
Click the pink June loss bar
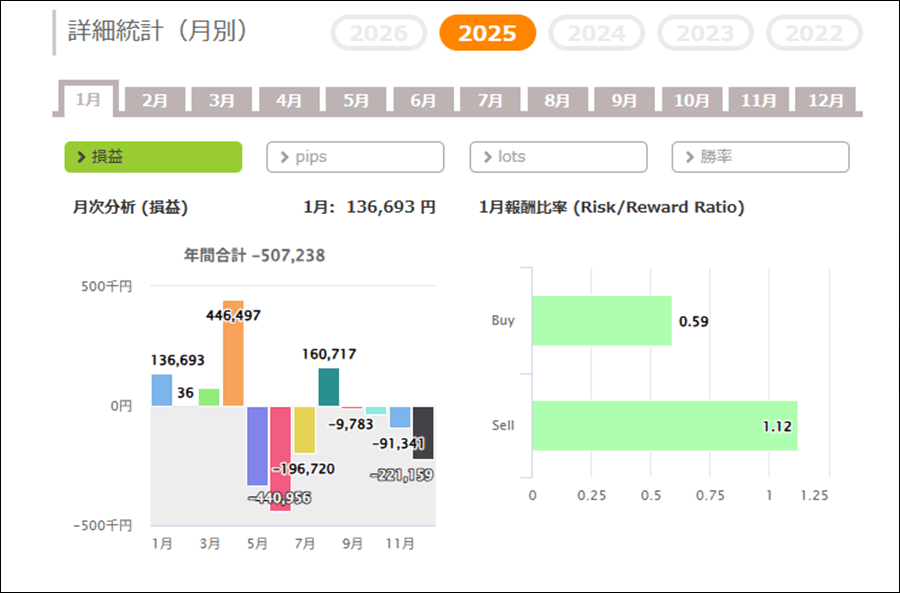pos(280,455)
